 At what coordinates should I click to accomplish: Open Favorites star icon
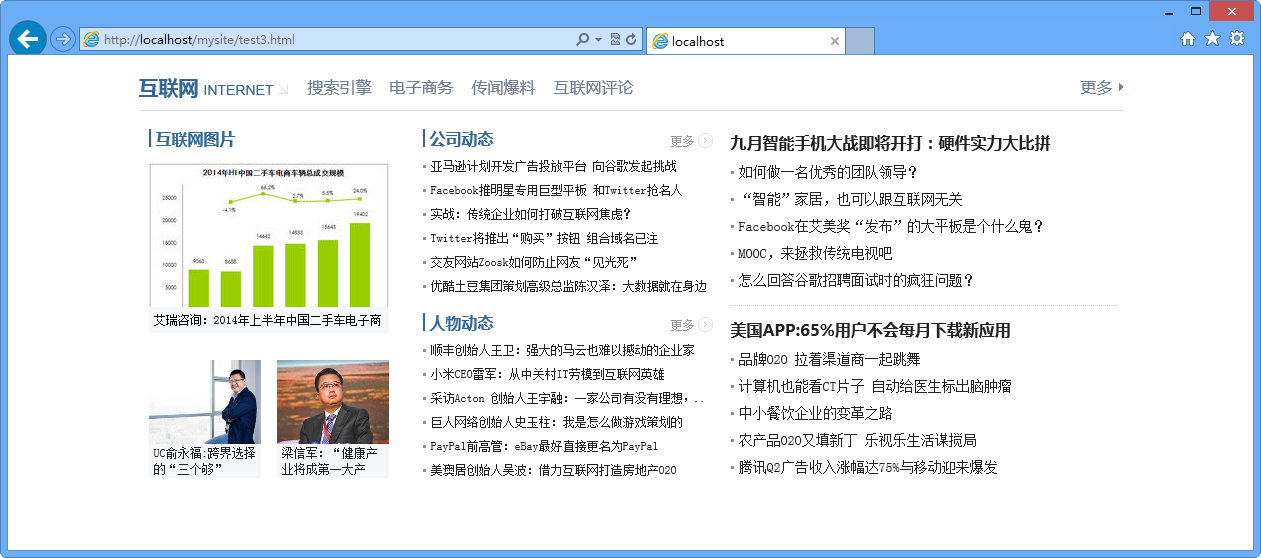coord(1212,39)
